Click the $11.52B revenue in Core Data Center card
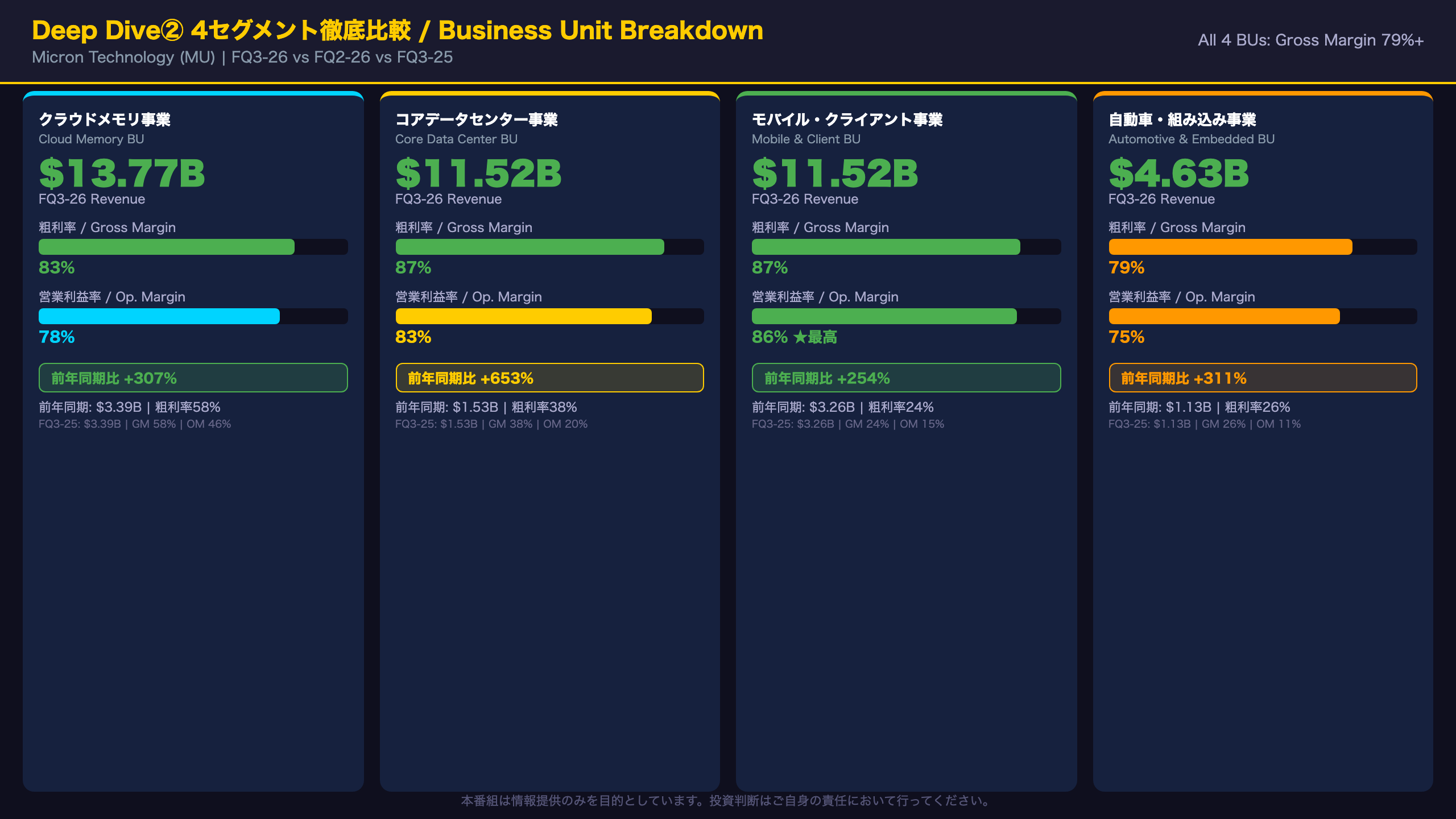This screenshot has height=819, width=1456. 478,173
